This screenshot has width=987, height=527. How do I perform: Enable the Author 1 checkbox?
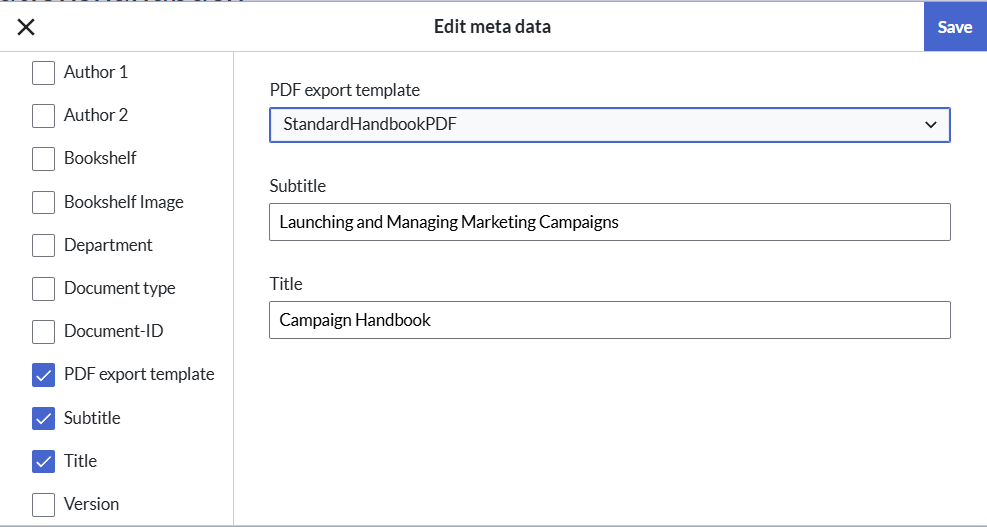[x=44, y=73]
